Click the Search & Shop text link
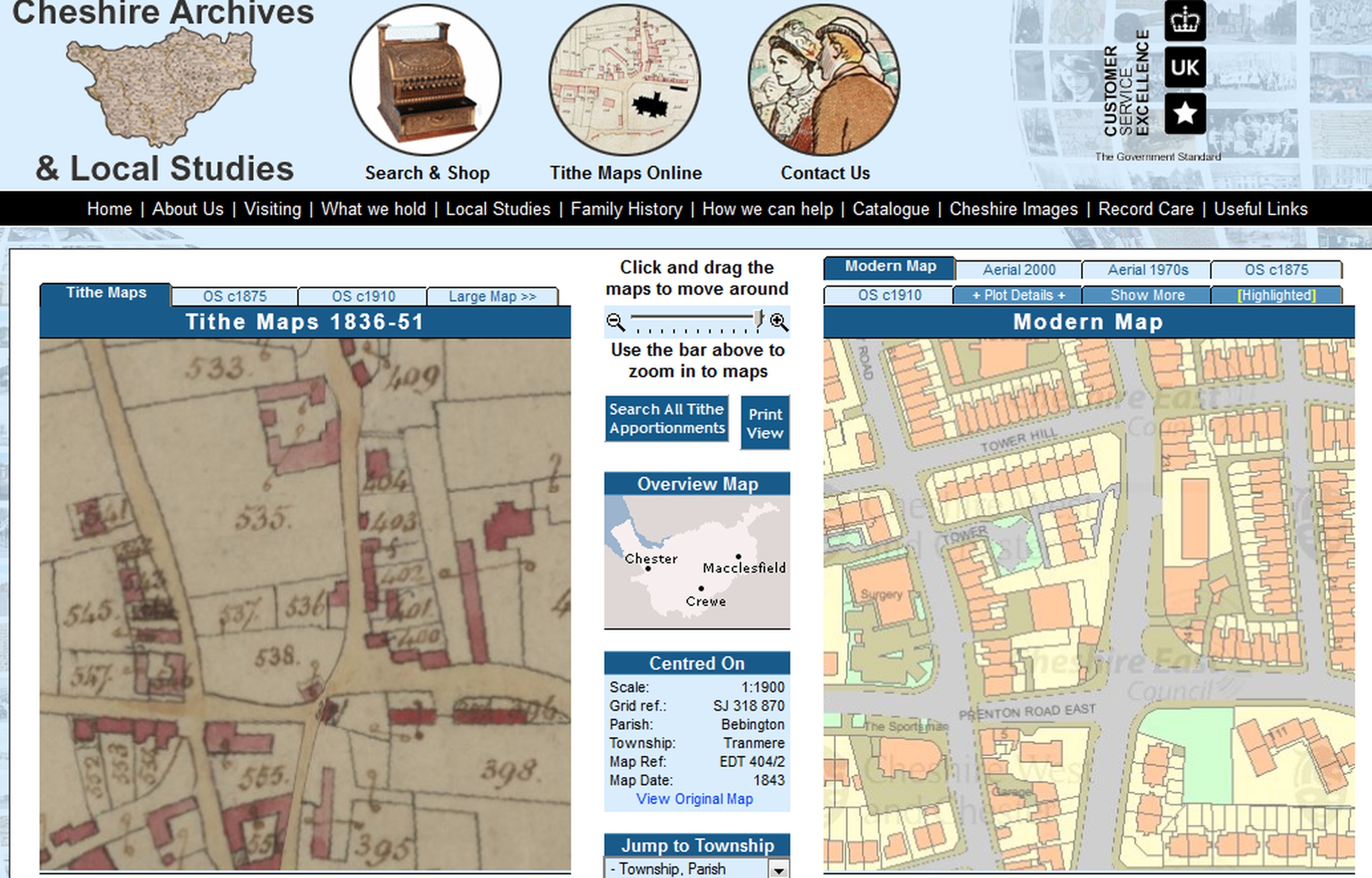The height and width of the screenshot is (878, 1372). click(427, 173)
